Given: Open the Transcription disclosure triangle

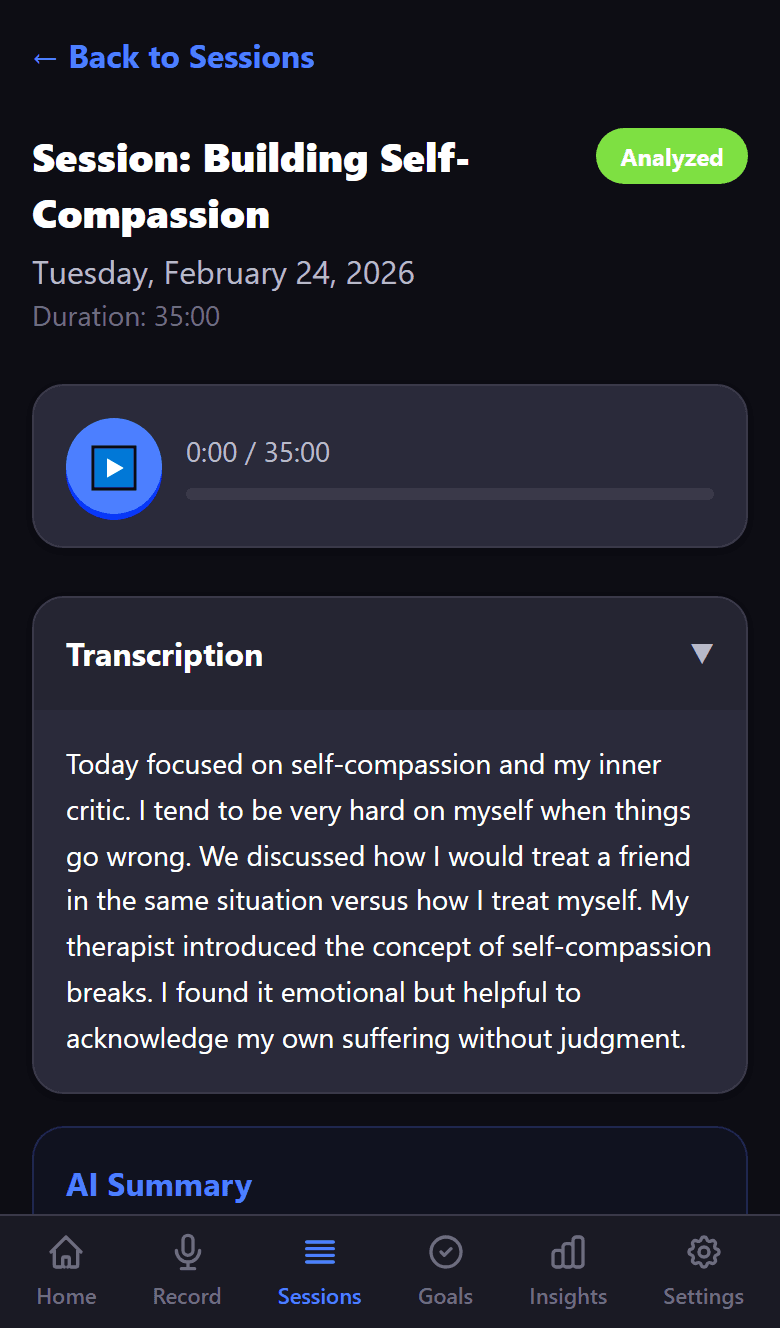Looking at the screenshot, I should tap(702, 654).
